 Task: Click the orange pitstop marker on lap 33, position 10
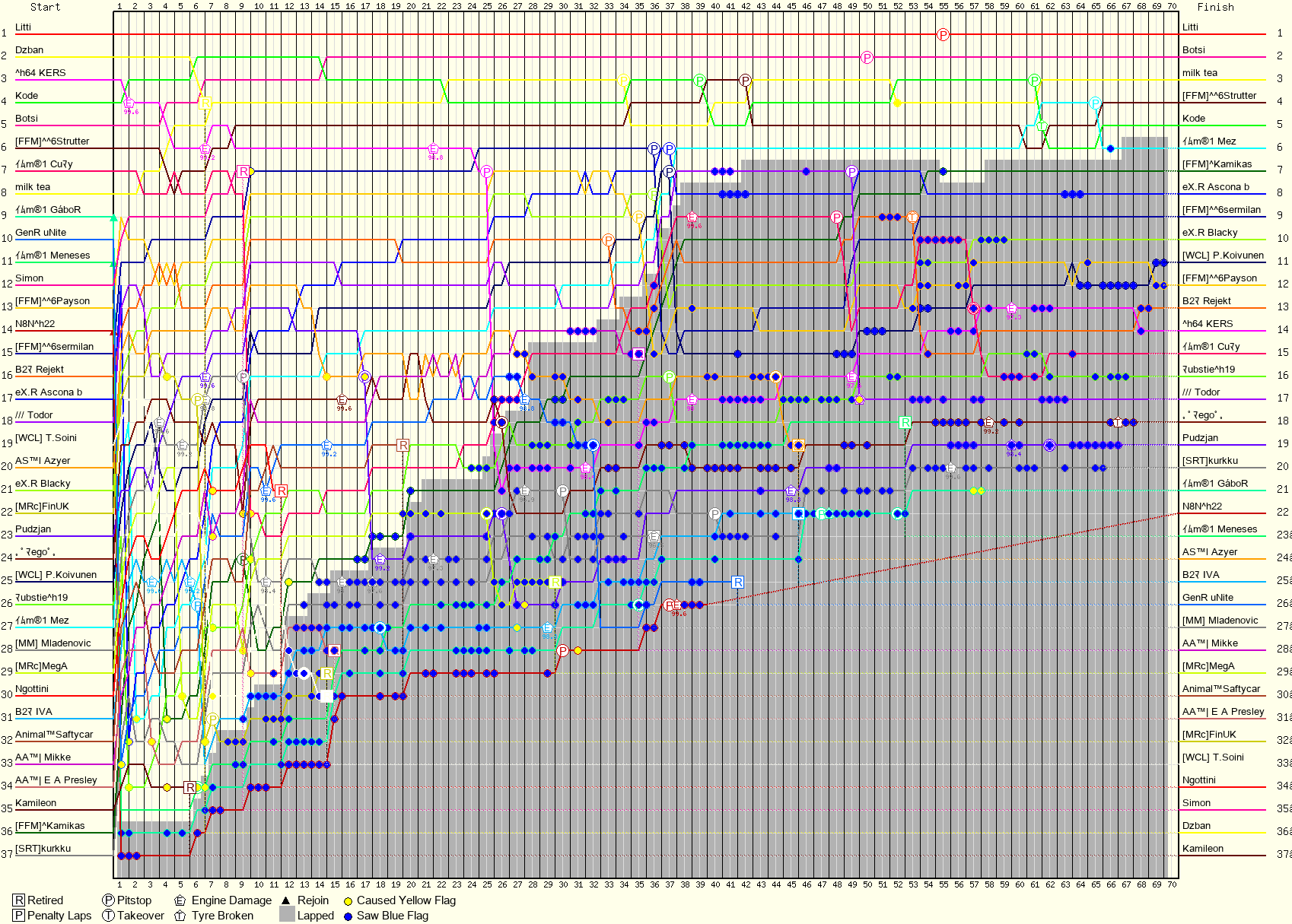(608, 240)
